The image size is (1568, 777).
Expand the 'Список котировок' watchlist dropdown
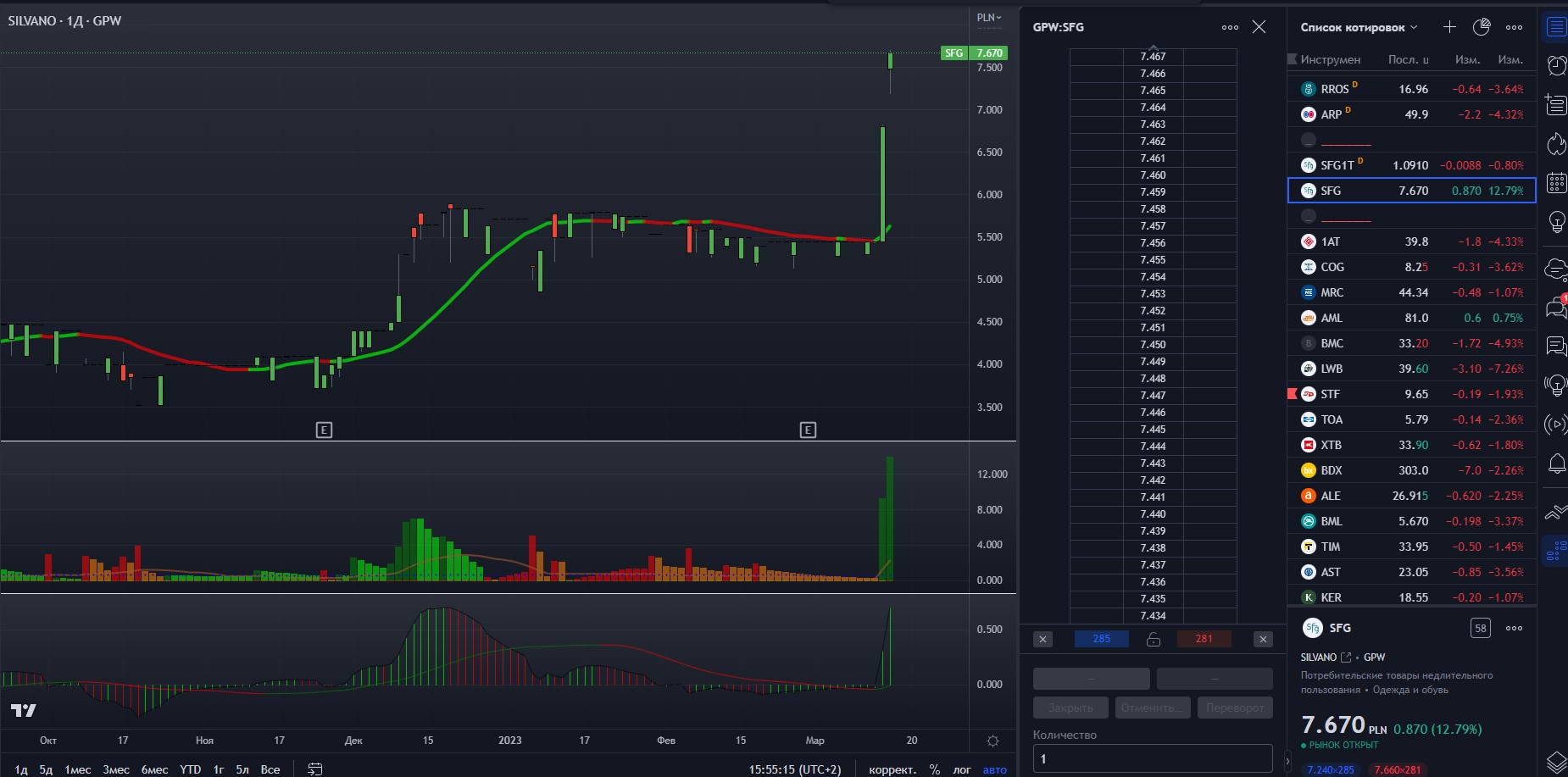pyautogui.click(x=1359, y=27)
